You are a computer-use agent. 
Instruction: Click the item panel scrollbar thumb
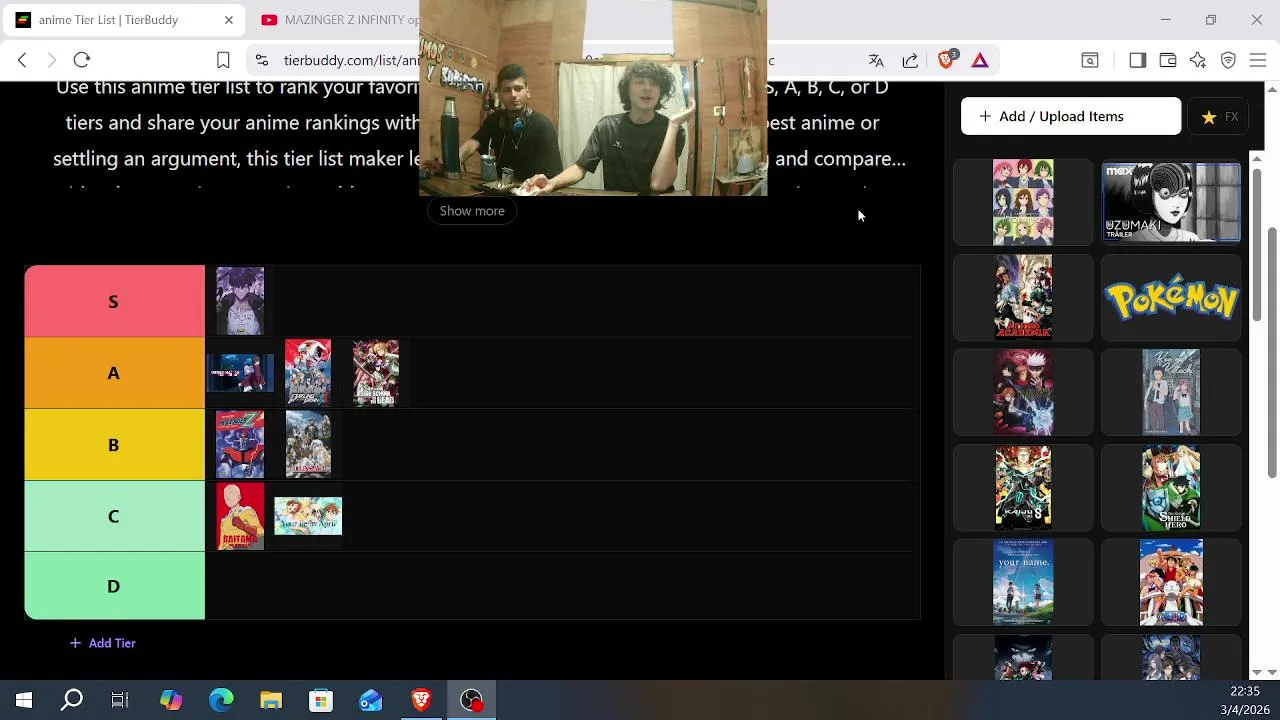[1258, 244]
